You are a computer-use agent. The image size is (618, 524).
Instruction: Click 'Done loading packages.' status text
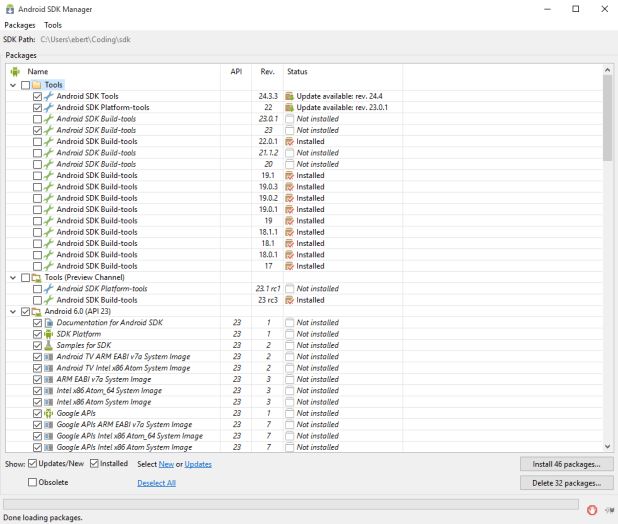[x=43, y=518]
